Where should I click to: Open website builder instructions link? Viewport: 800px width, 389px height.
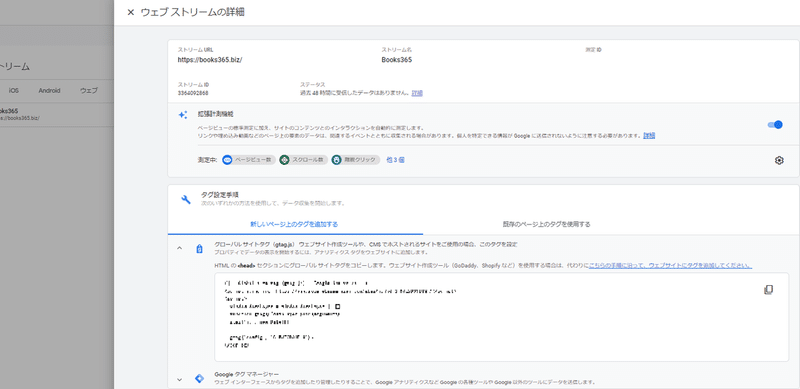click(x=670, y=266)
